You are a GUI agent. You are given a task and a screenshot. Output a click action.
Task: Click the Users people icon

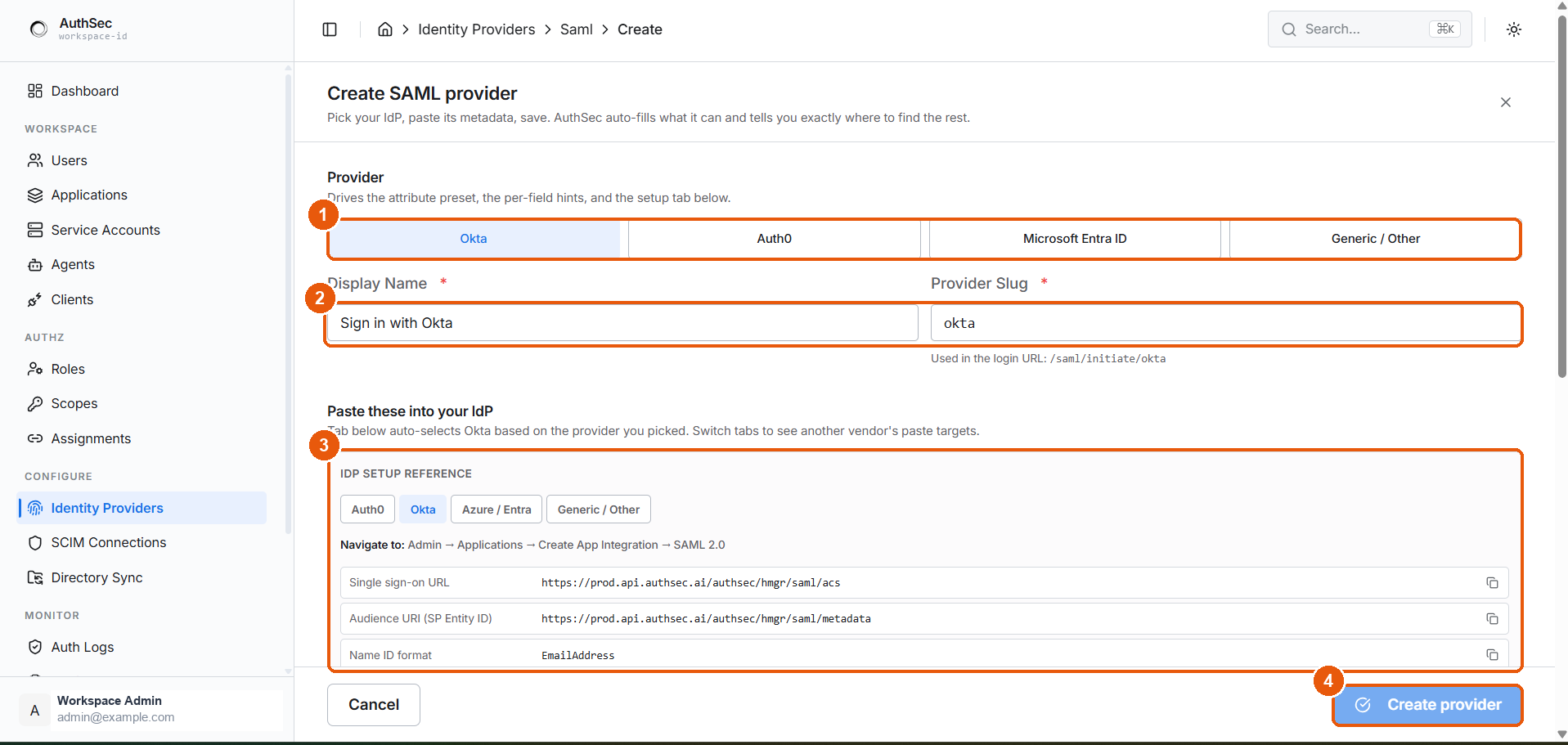click(x=35, y=160)
